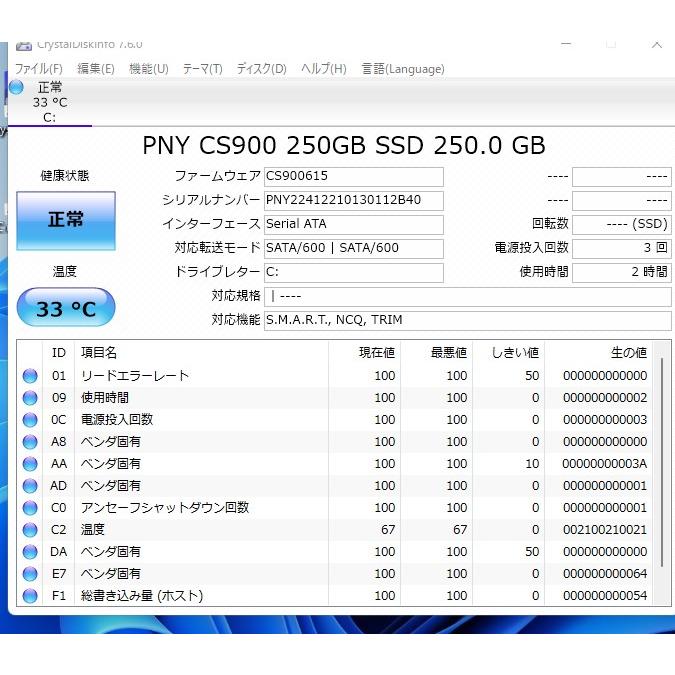The image size is (675, 675).
Task: Click the rotation rate field ---- (SSD)
Action: pyautogui.click(x=622, y=225)
